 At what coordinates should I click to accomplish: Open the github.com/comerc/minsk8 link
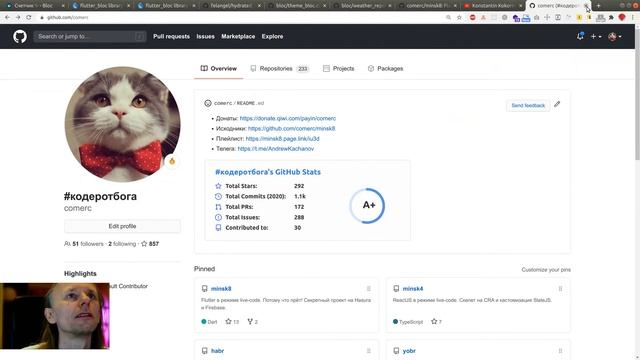[291, 129]
